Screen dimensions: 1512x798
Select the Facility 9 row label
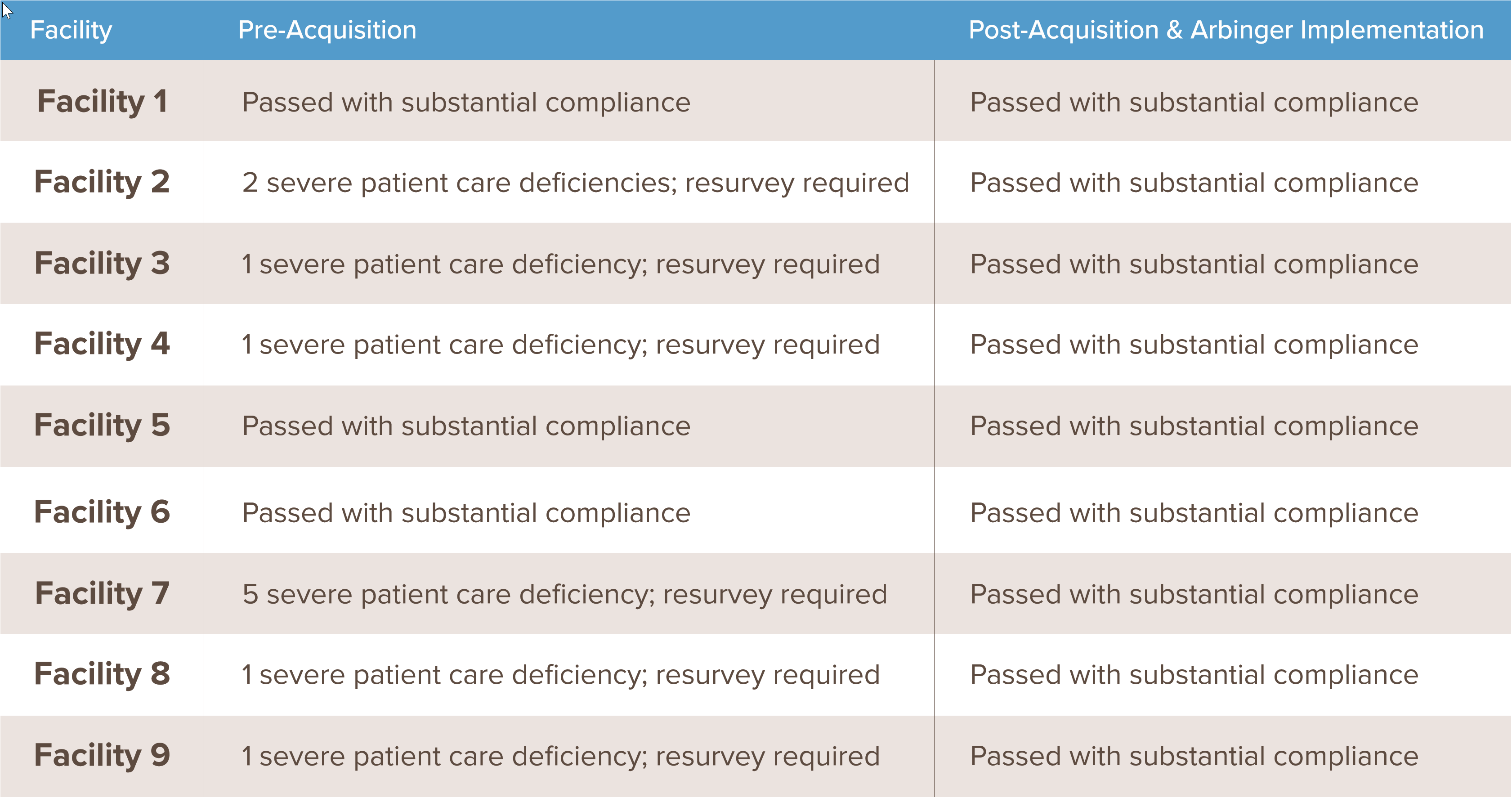[102, 755]
